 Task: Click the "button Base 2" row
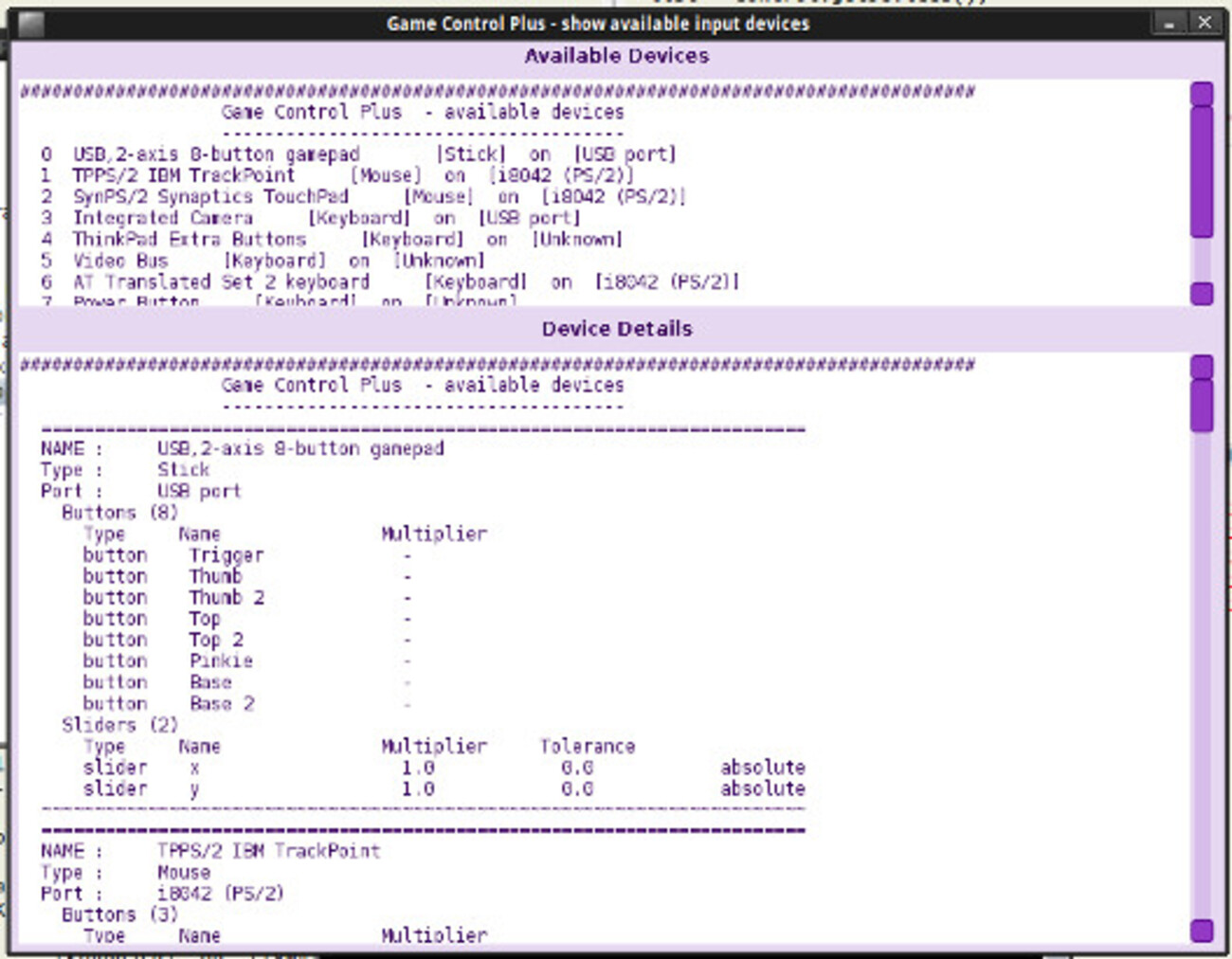[247, 704]
